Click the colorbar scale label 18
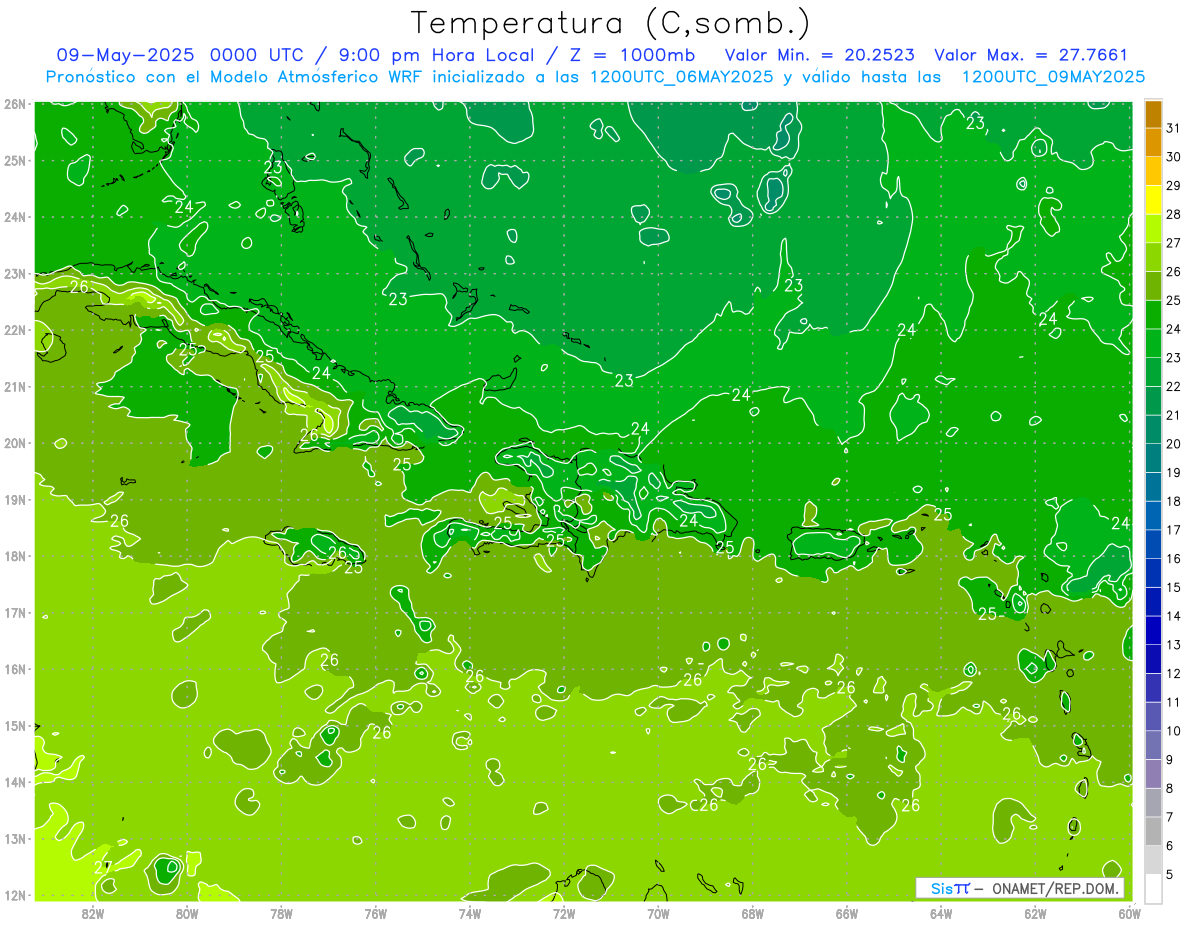 tap(1173, 502)
